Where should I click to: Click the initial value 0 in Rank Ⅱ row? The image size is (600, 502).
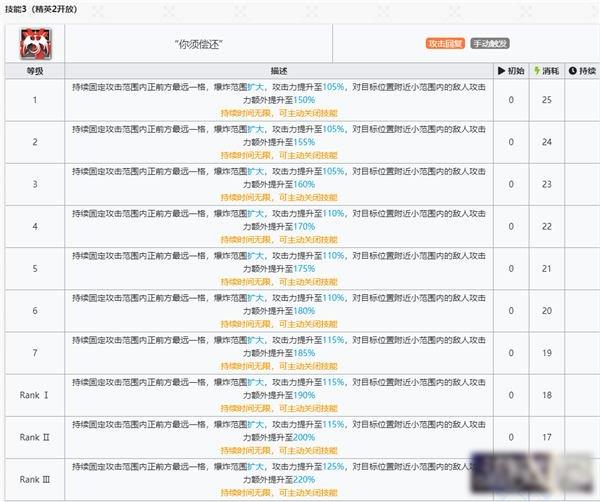[511, 437]
